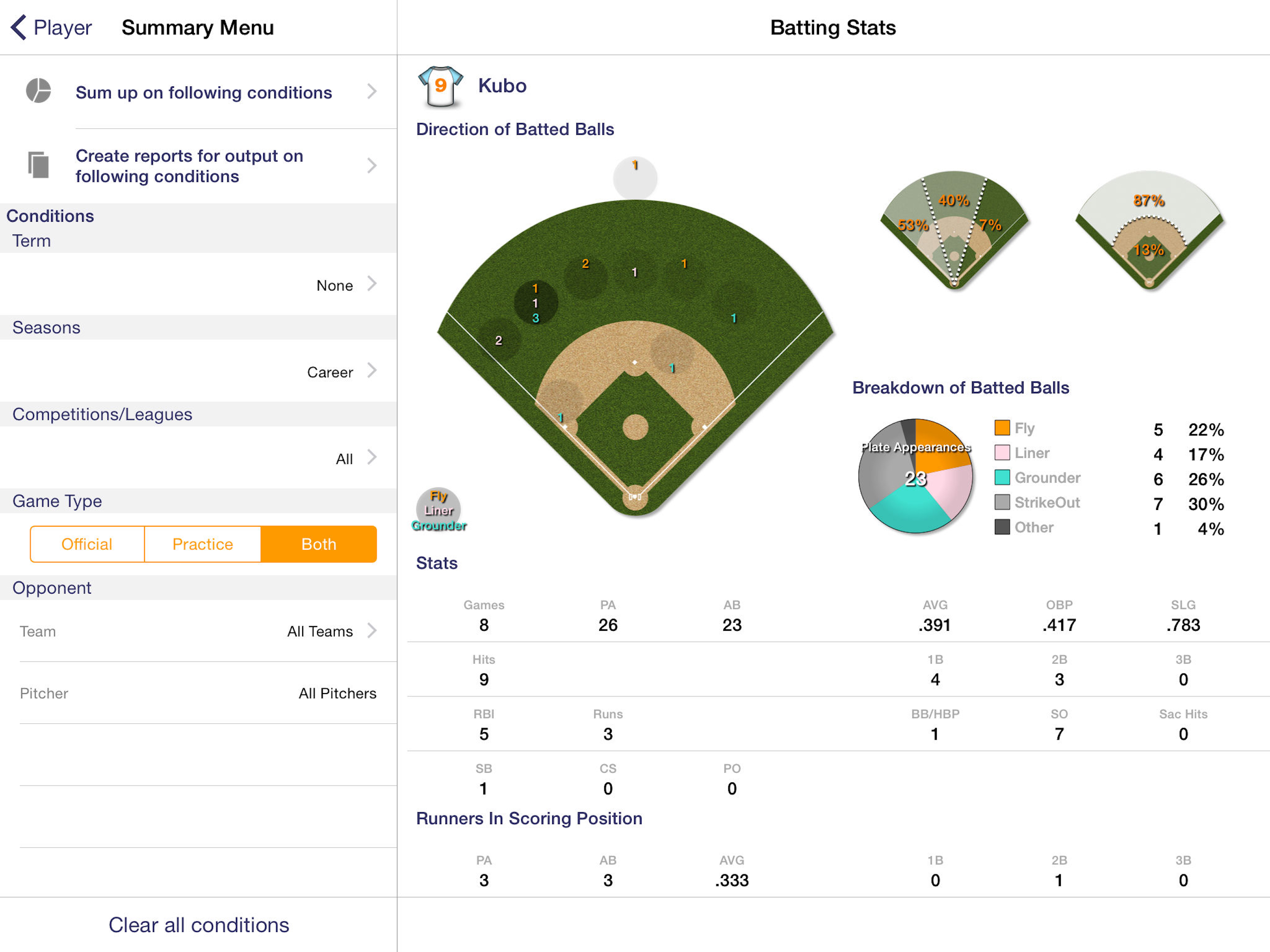Open Sum up on following conditions
This screenshot has width=1270, height=952.
tap(198, 92)
